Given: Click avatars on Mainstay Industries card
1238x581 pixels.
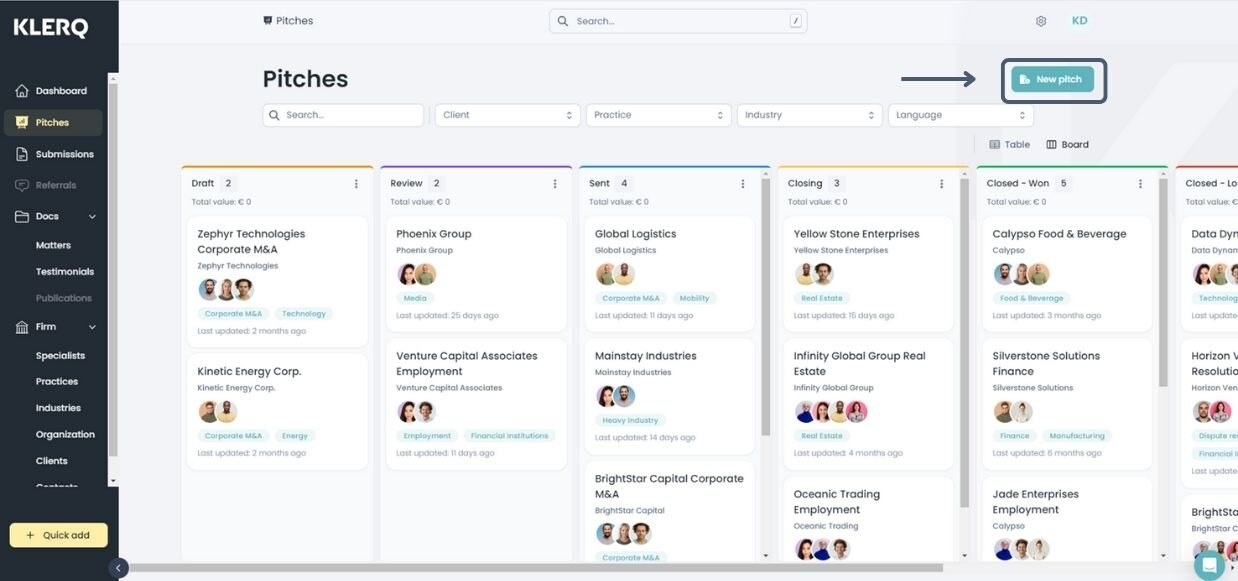Looking at the screenshot, I should point(615,397).
